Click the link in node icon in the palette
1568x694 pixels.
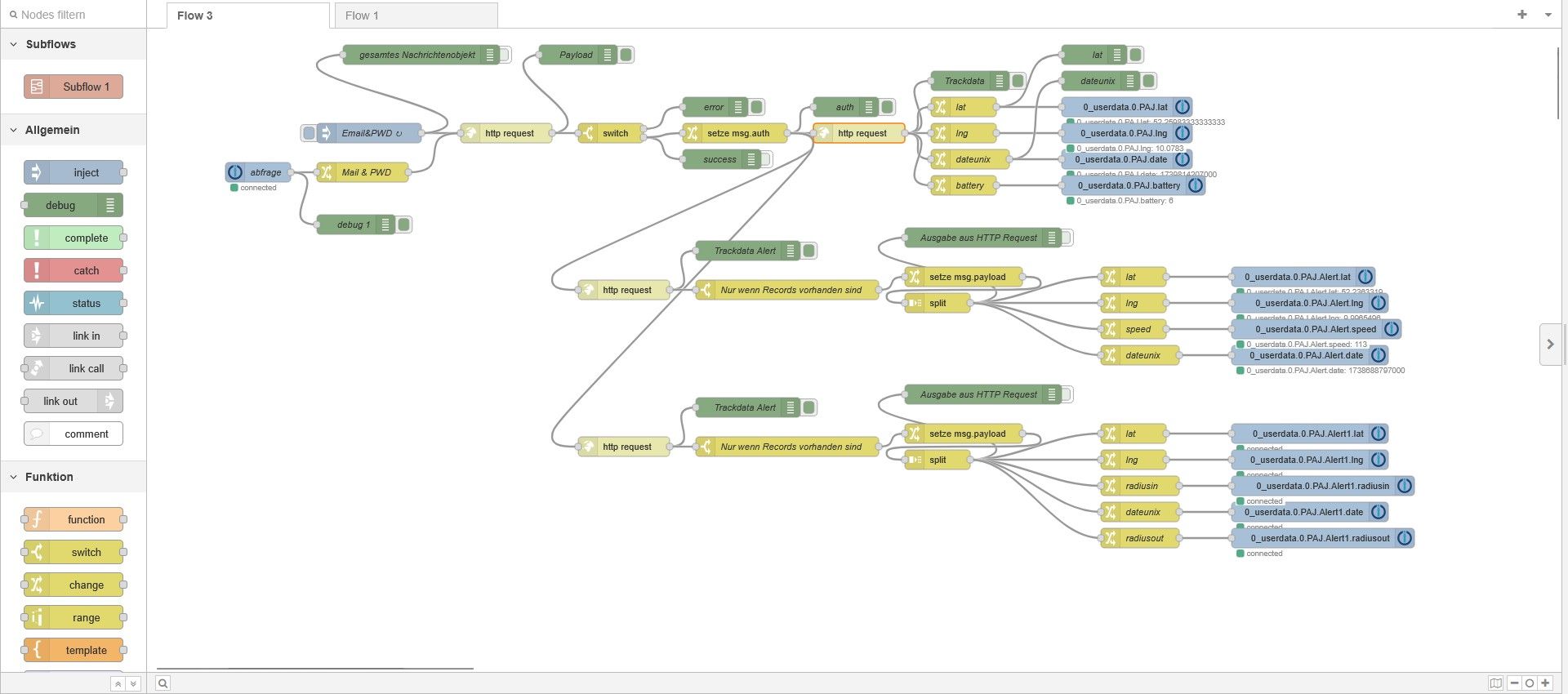pyautogui.click(x=37, y=336)
